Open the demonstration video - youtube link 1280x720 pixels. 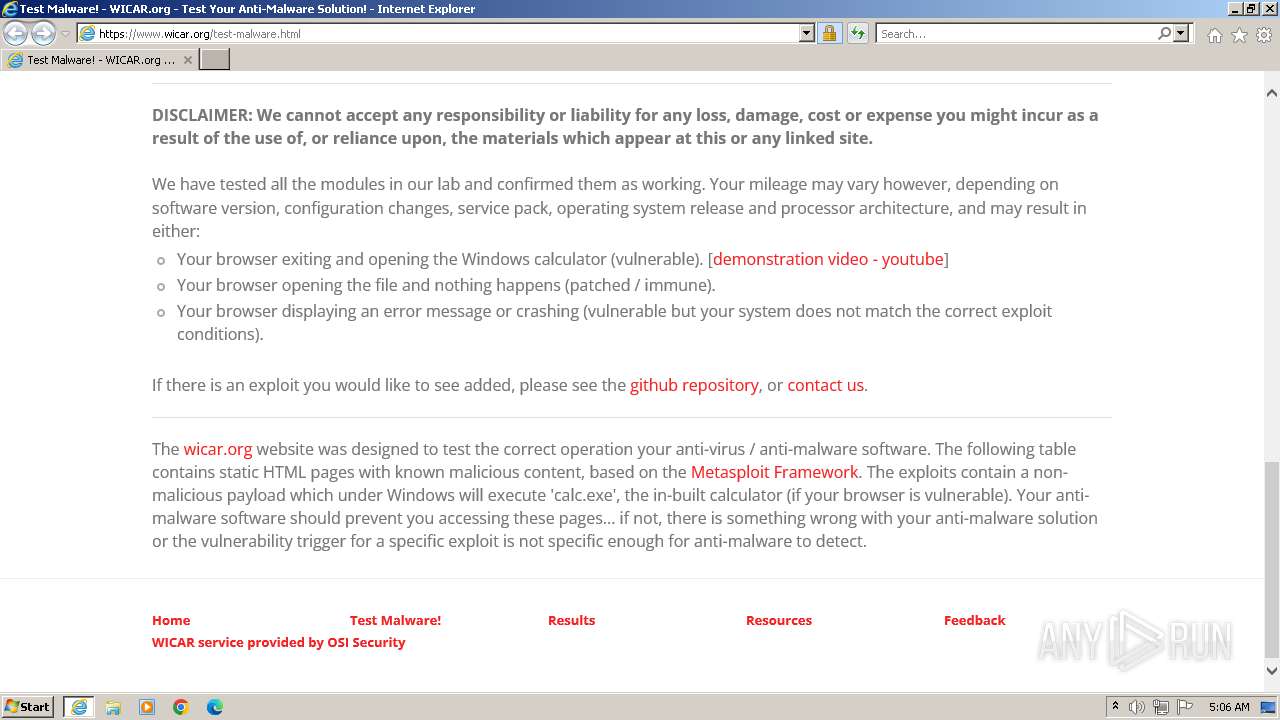coord(828,259)
